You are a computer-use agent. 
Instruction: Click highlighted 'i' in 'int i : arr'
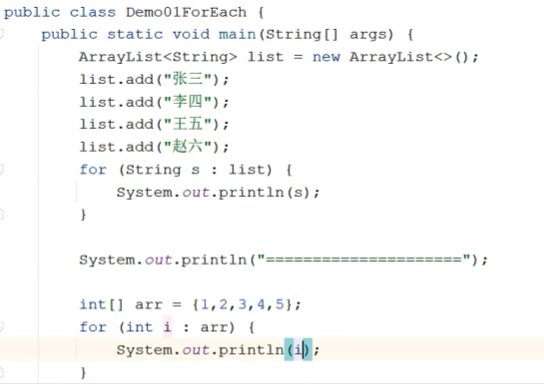click(x=167, y=327)
